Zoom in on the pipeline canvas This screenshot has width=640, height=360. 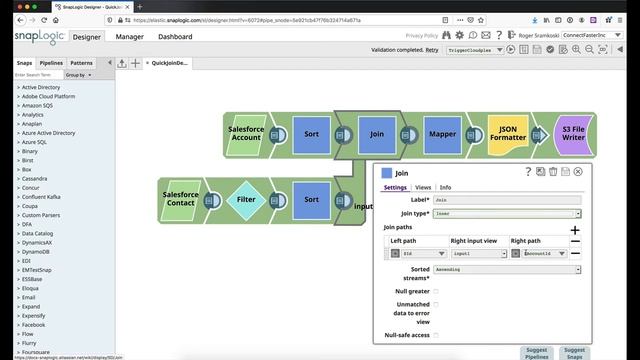tap(576, 50)
